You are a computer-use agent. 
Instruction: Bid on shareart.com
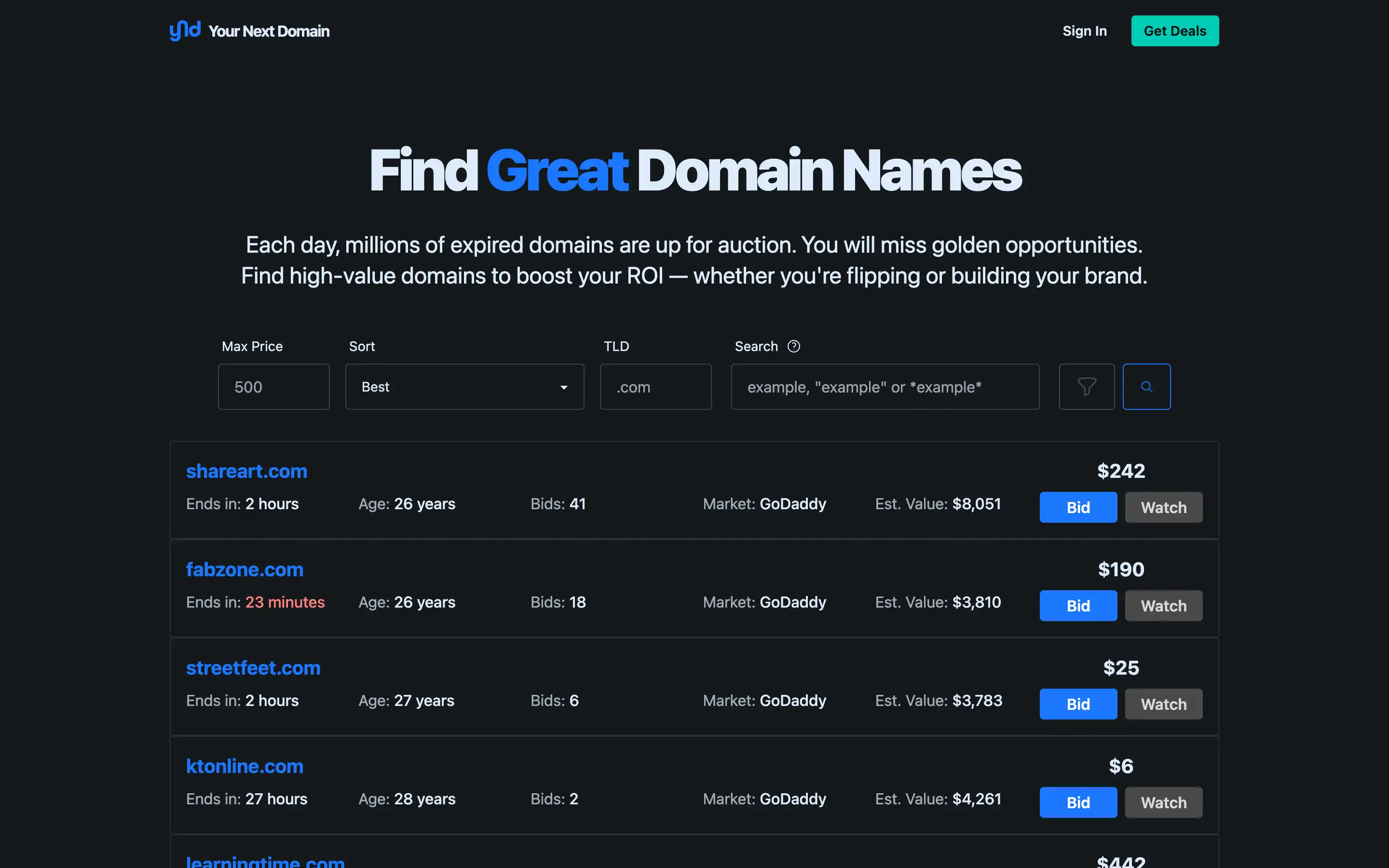coord(1078,507)
